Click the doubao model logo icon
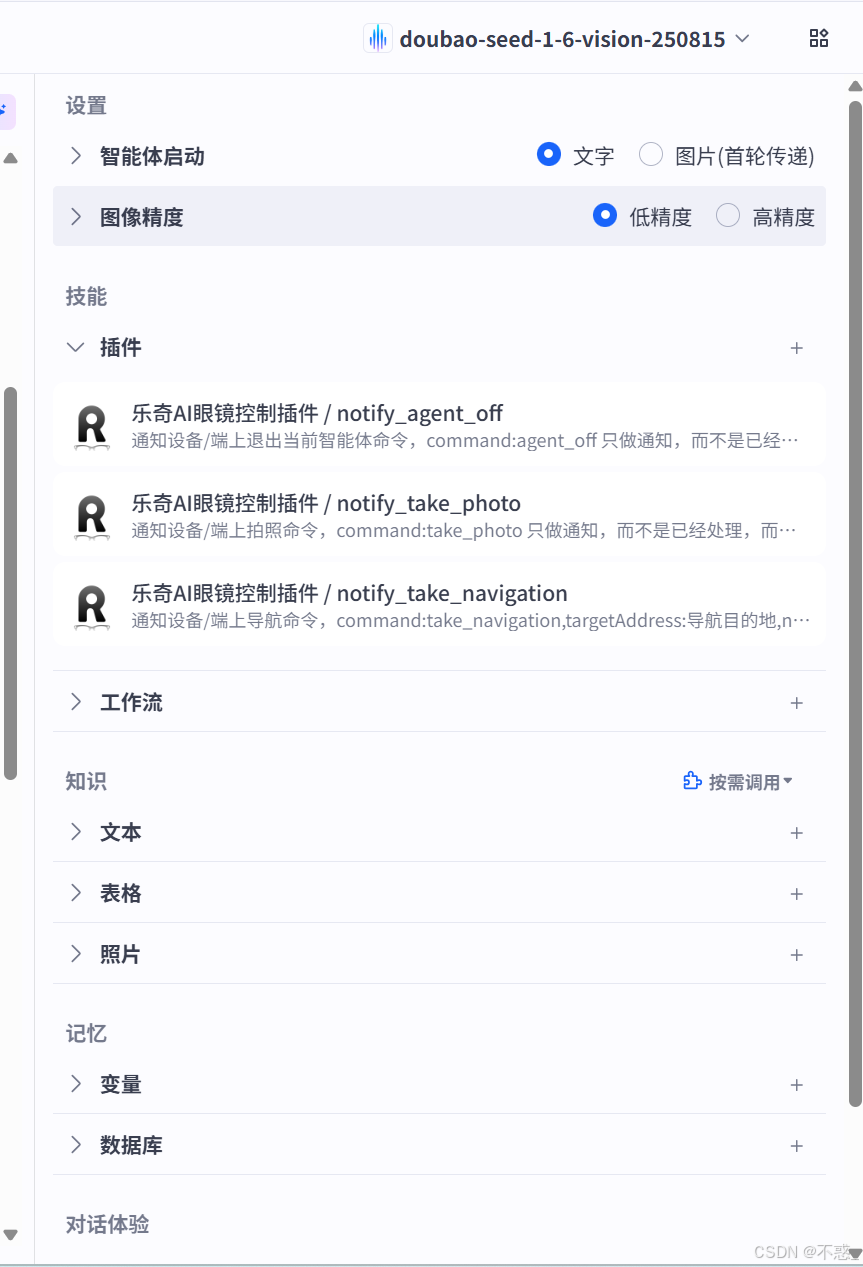The width and height of the screenshot is (863, 1267). (x=377, y=39)
